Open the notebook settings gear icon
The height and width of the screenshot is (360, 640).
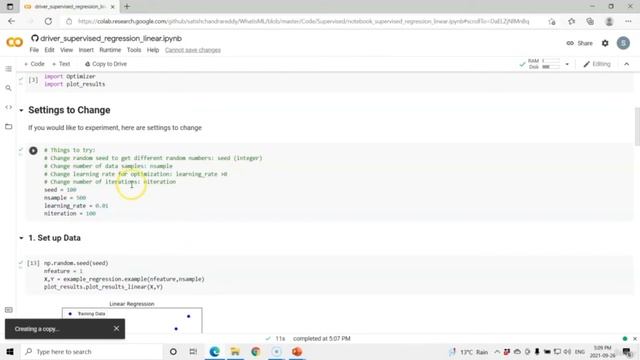(x=605, y=43)
